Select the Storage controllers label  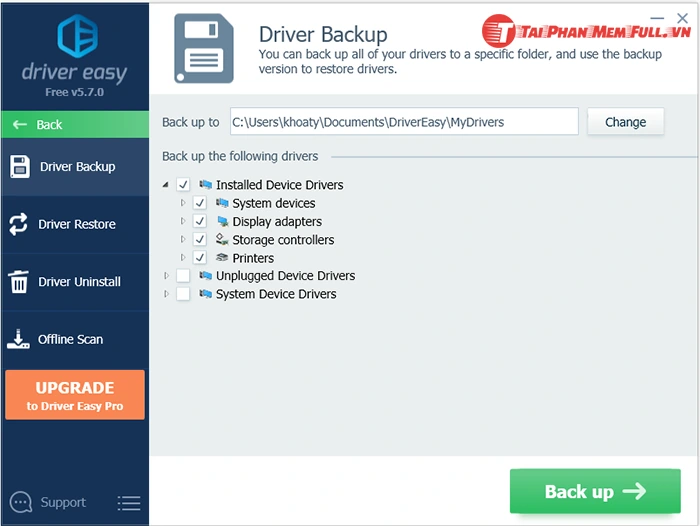[x=283, y=240]
